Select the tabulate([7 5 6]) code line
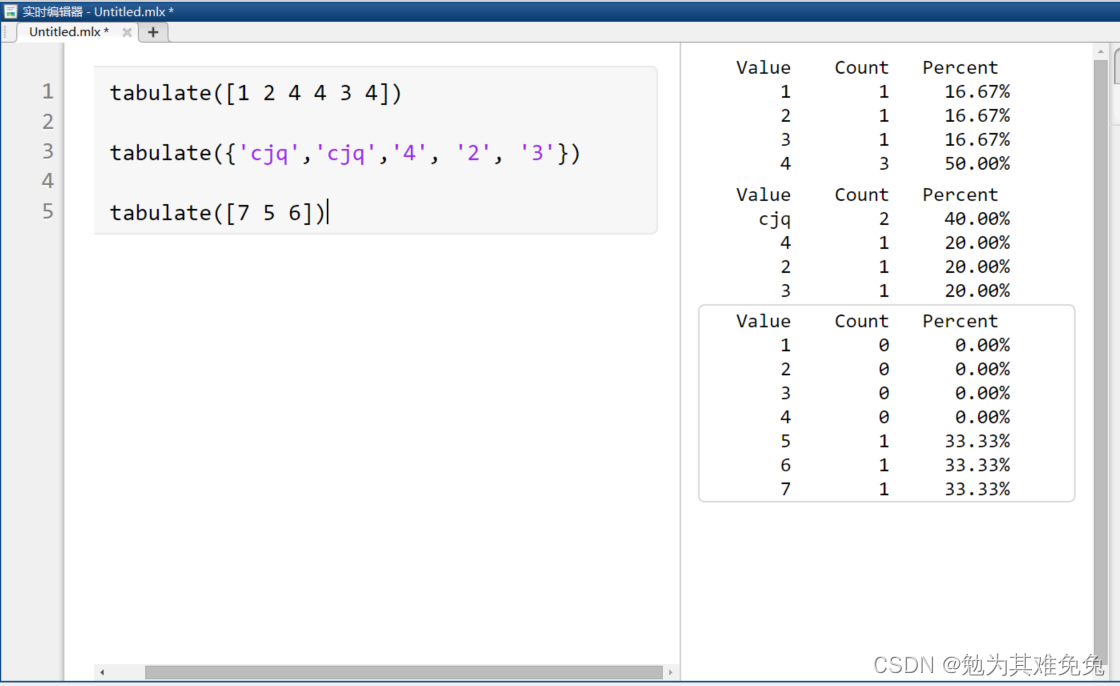This screenshot has height=686, width=1120. point(218,212)
